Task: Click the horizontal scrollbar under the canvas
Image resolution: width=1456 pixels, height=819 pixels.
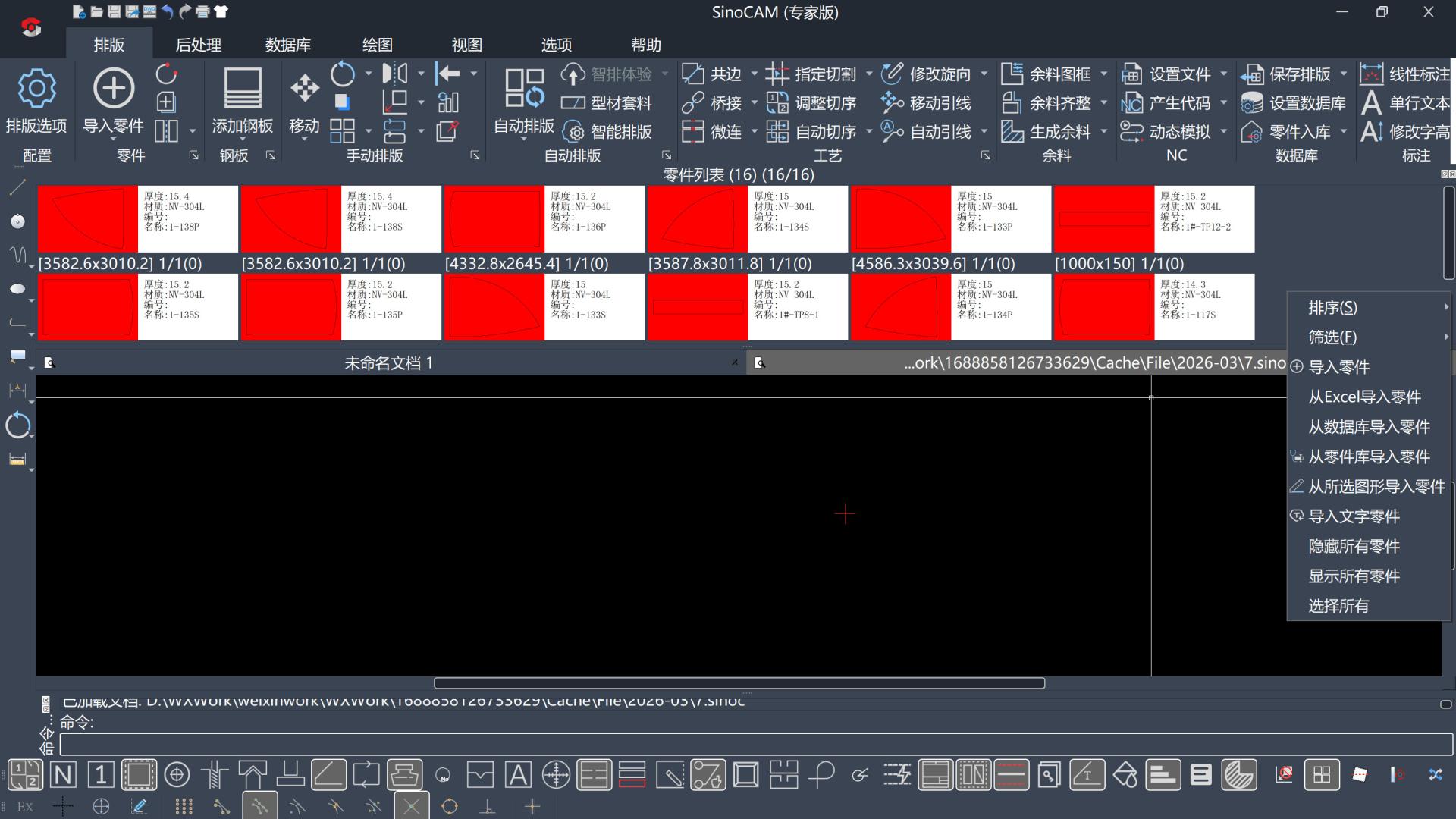Action: click(739, 683)
